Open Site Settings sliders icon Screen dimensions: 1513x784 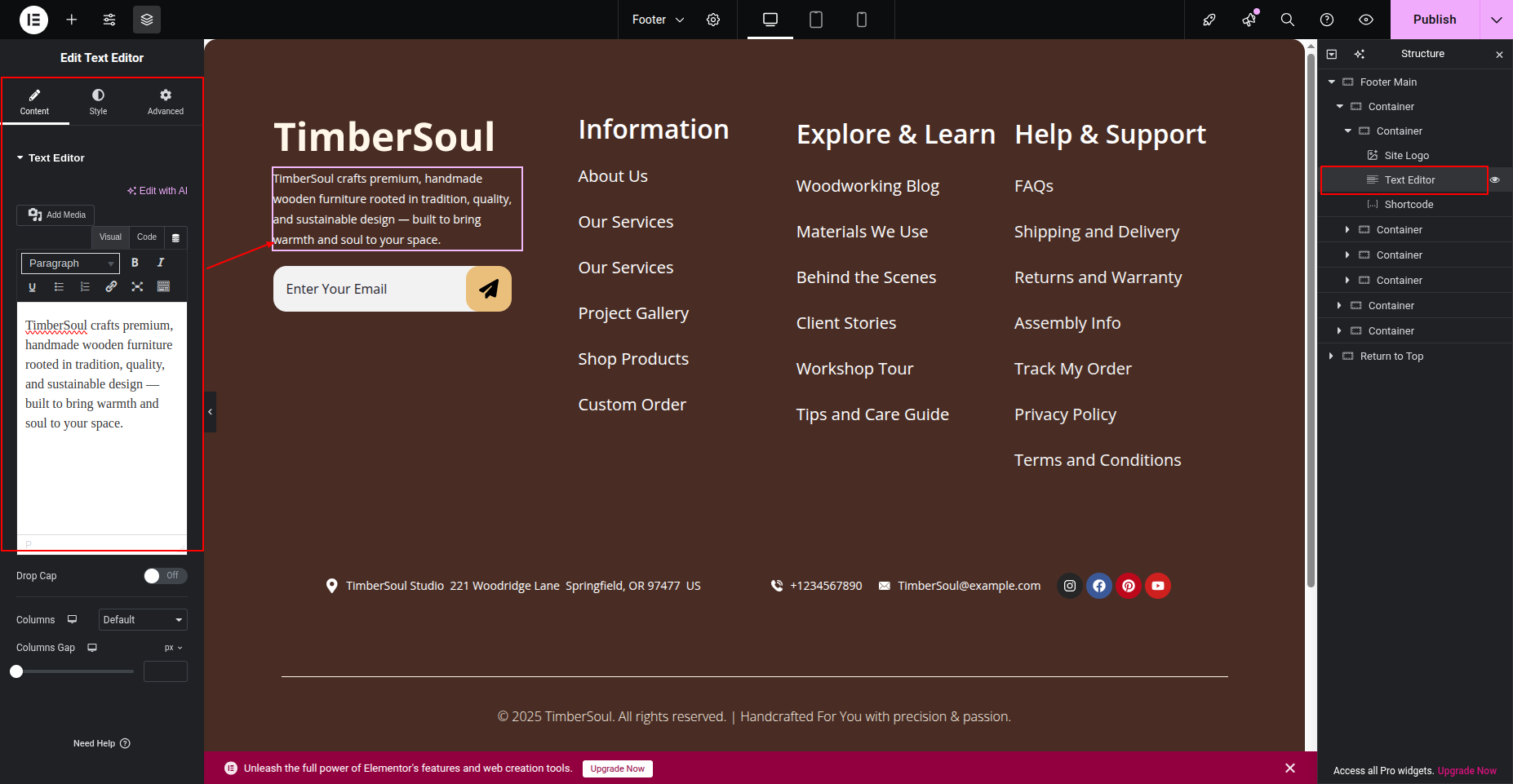[x=109, y=20]
